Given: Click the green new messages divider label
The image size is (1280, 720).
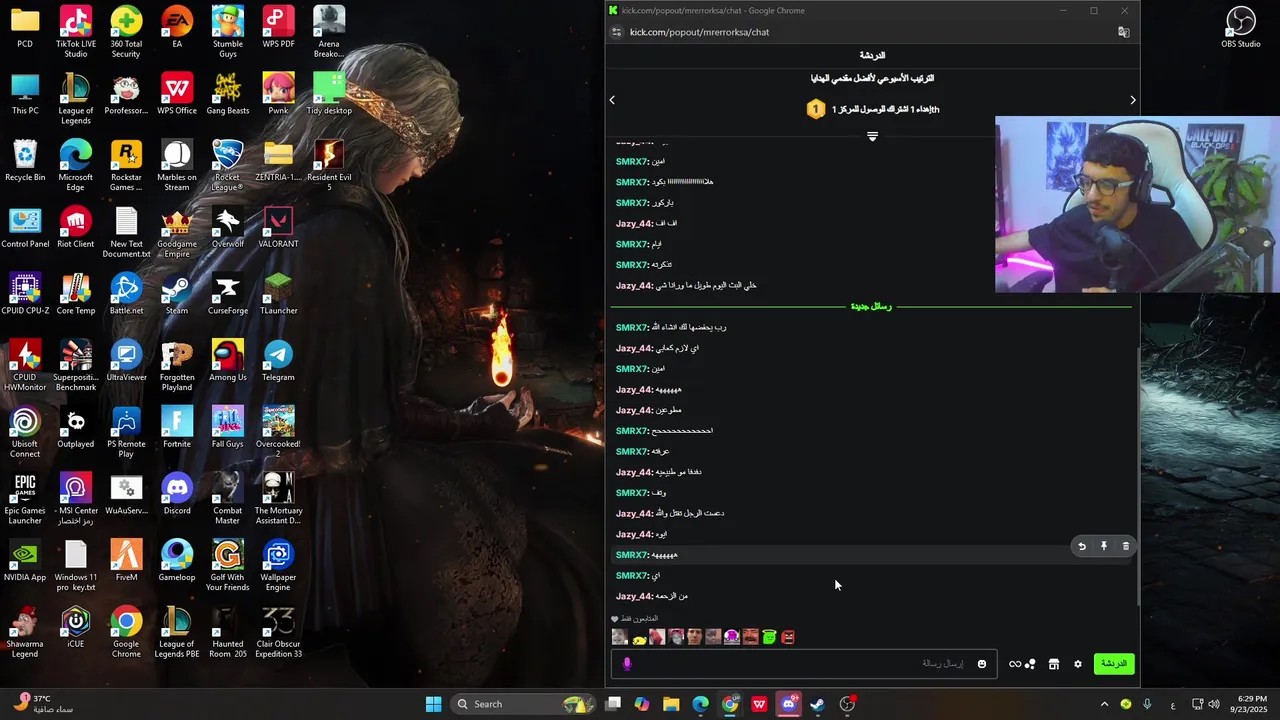Looking at the screenshot, I should pos(871,306).
